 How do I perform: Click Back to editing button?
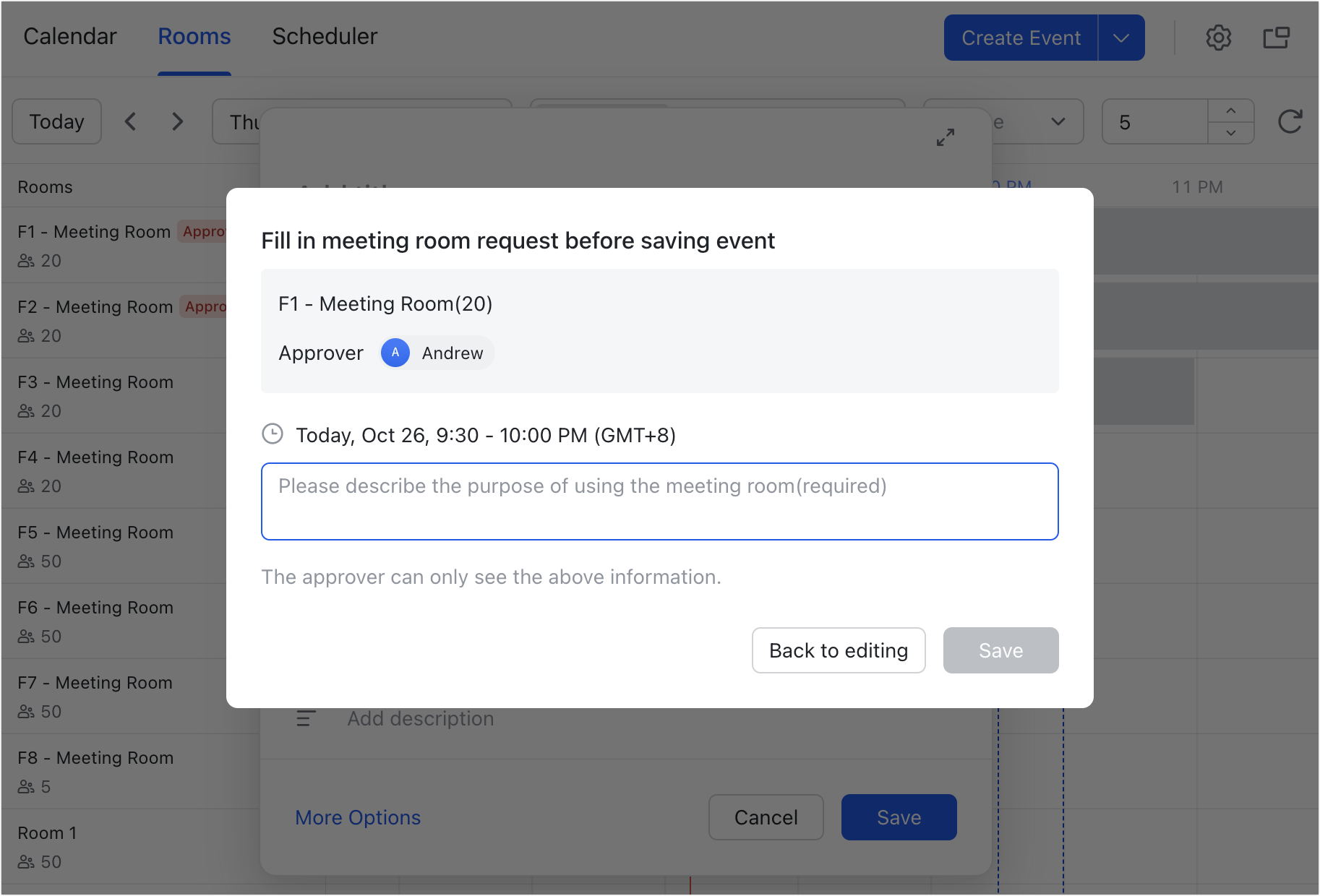coord(839,650)
